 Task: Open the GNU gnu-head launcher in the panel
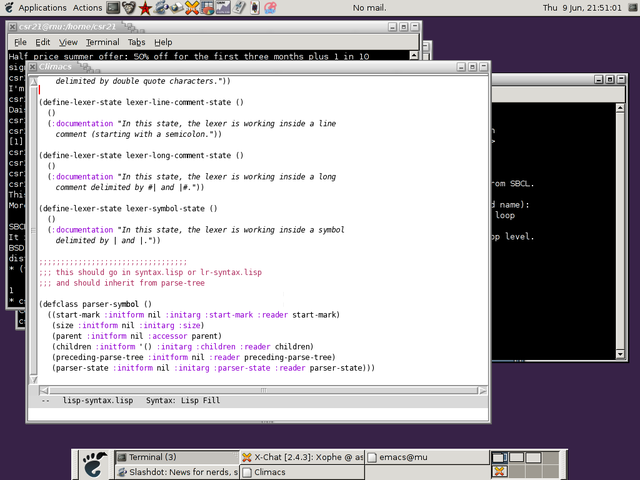129,7
